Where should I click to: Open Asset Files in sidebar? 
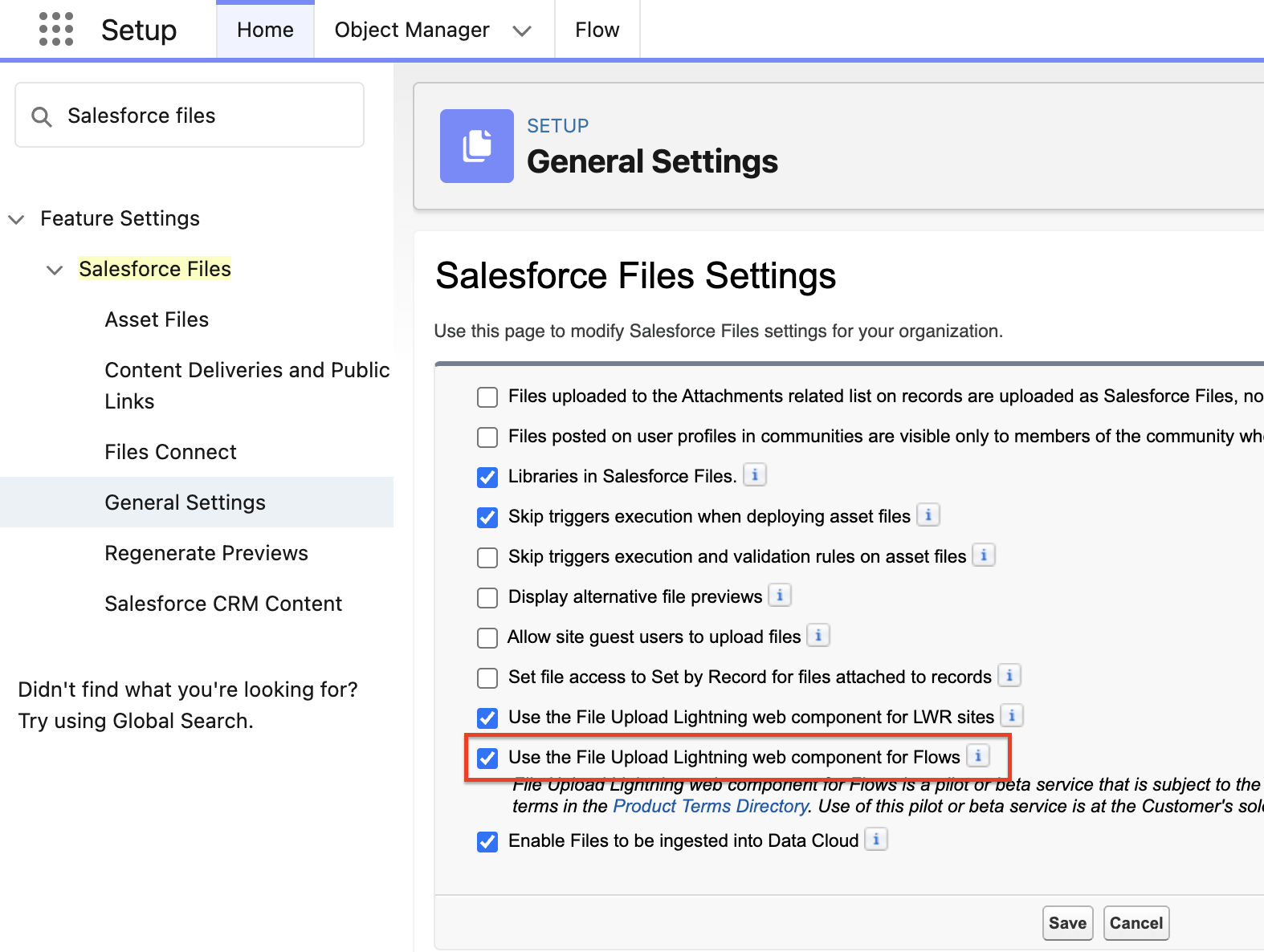(x=157, y=319)
